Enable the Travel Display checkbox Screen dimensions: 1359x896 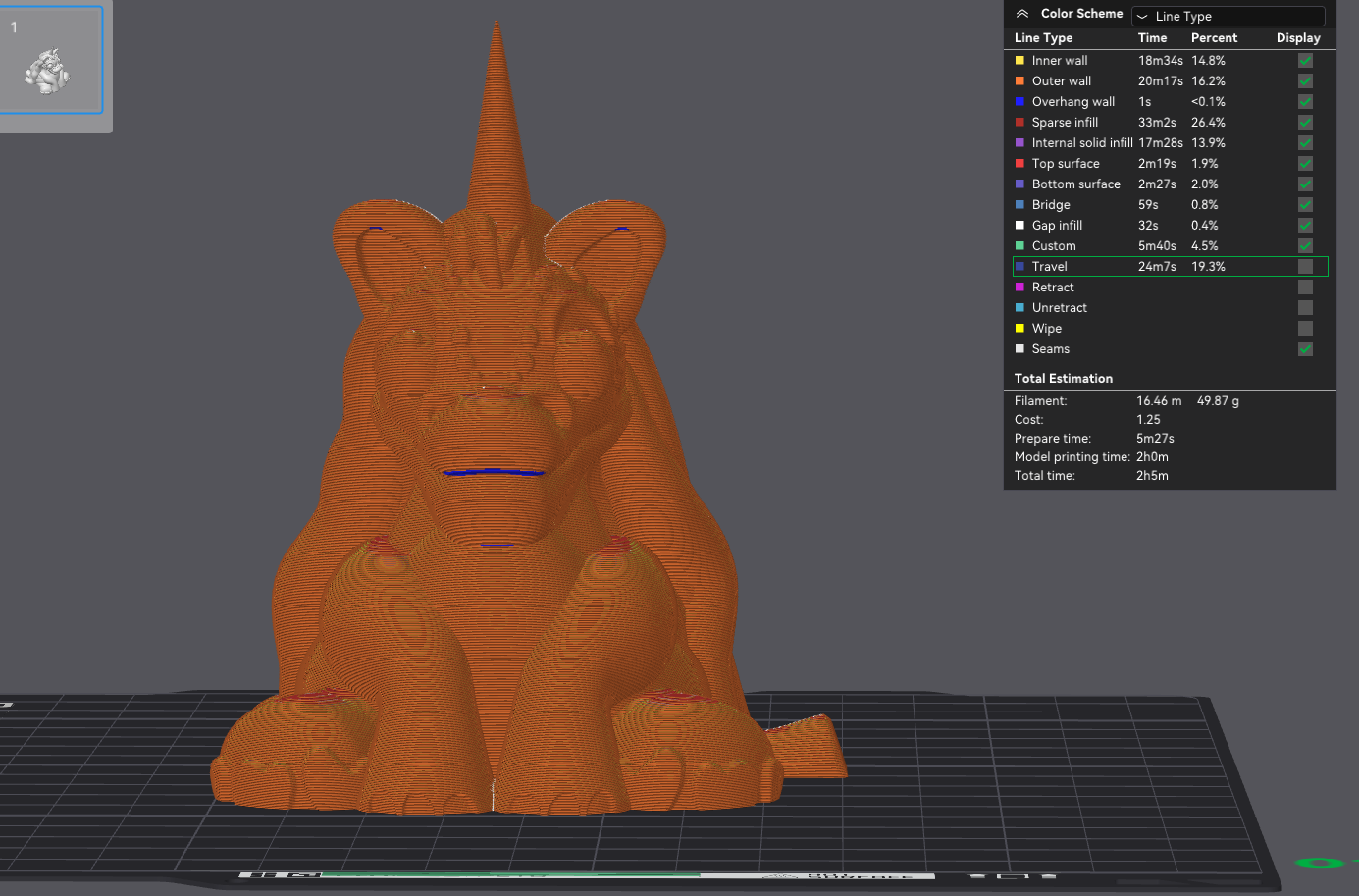1305,266
